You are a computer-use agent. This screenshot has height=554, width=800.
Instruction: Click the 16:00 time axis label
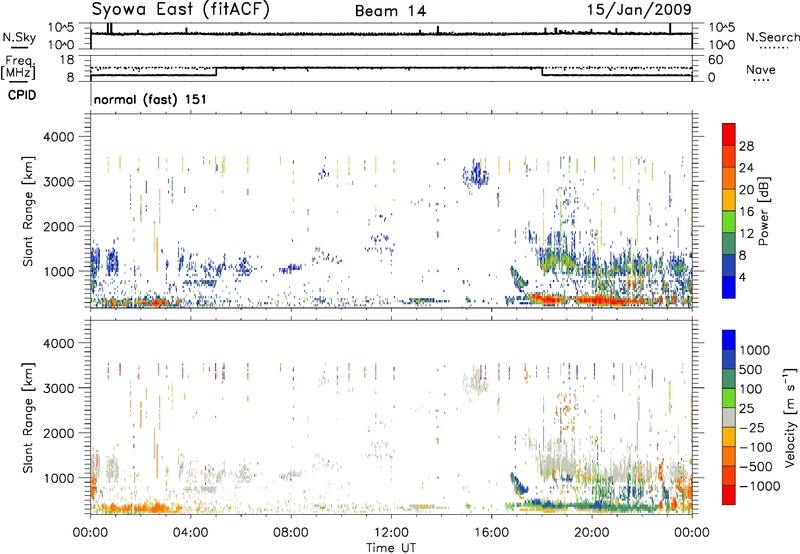tap(491, 533)
